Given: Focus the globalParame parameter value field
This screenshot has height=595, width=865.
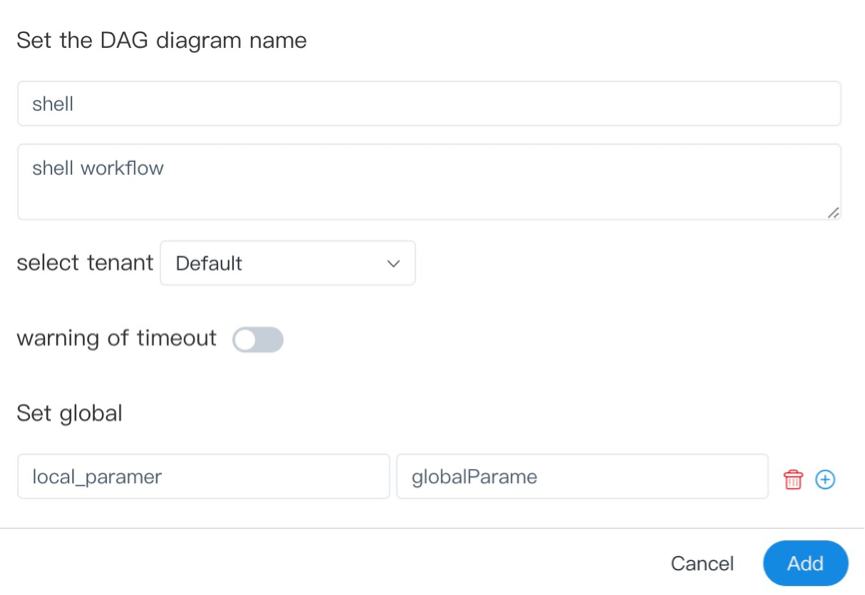Looking at the screenshot, I should (x=582, y=477).
